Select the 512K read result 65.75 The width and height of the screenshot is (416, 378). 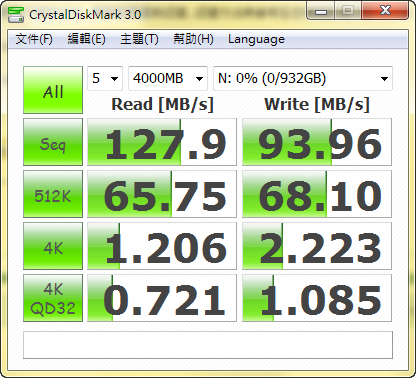pyautogui.click(x=162, y=194)
